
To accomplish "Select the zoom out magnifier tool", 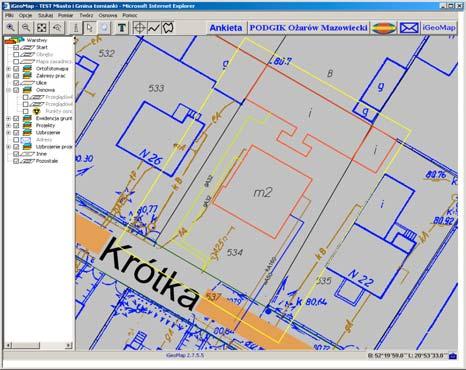I will pos(26,28).
